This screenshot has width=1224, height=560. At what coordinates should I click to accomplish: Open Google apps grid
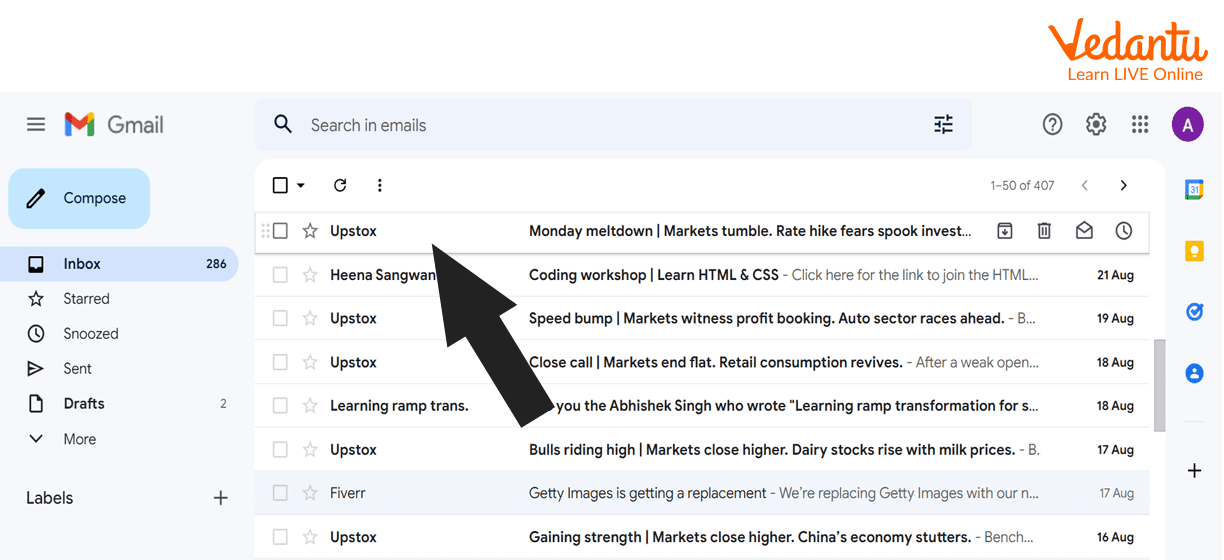click(1140, 124)
